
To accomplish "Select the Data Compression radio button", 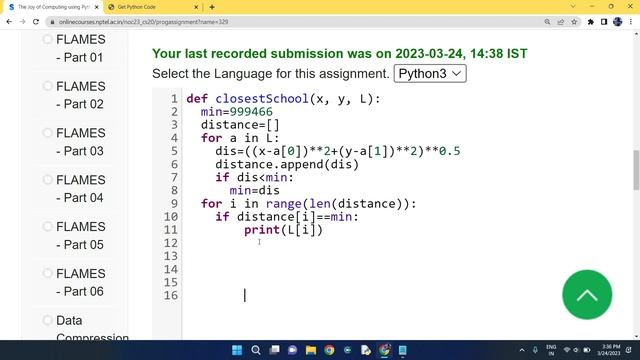I will [47, 320].
